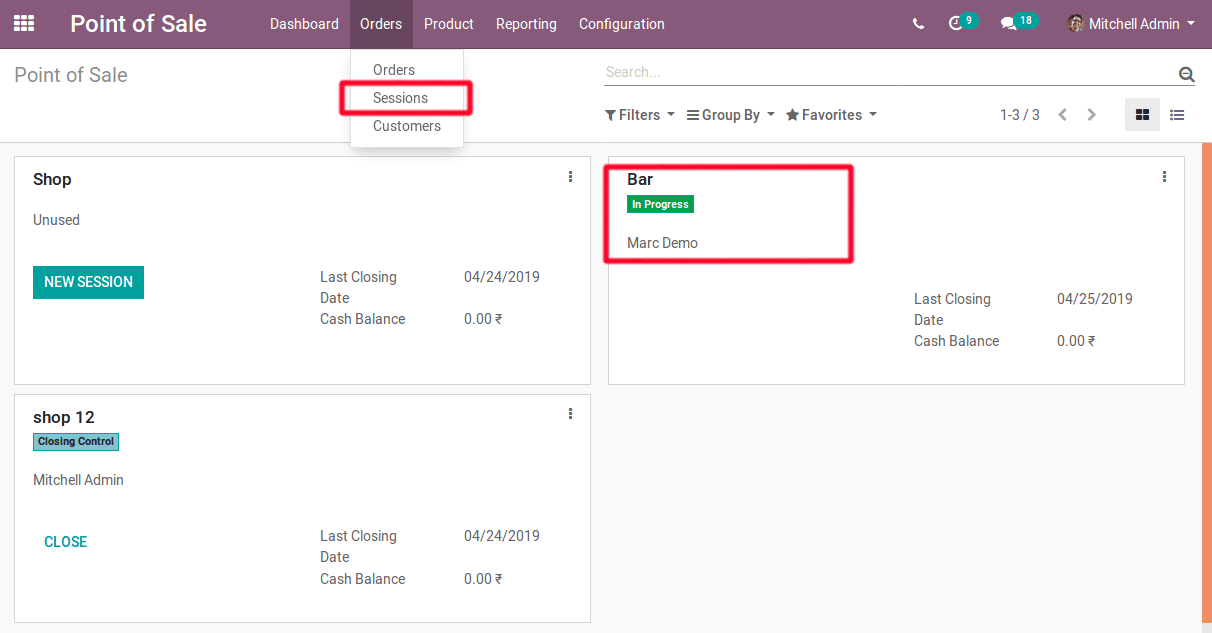Click the Closing Control status badge
Image resolution: width=1212 pixels, height=633 pixels.
point(76,441)
